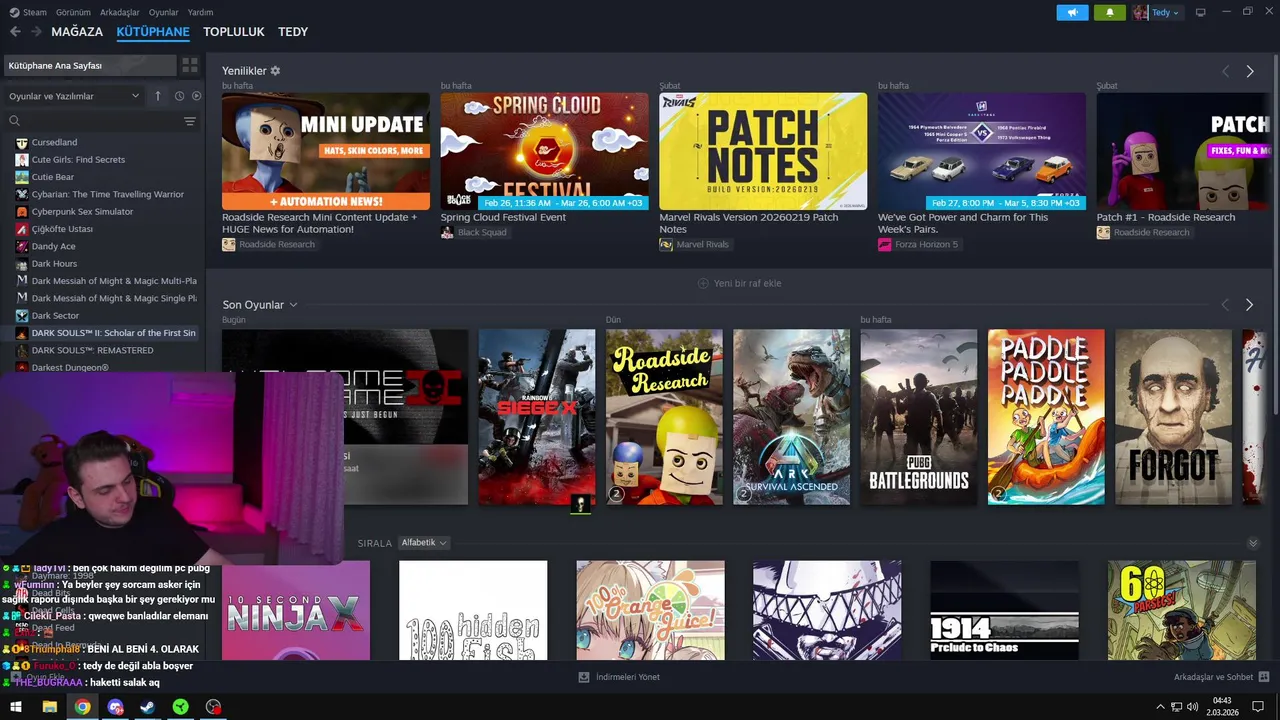Select Cursedland in the game list
Screen dimensions: 1280x720
(54, 143)
